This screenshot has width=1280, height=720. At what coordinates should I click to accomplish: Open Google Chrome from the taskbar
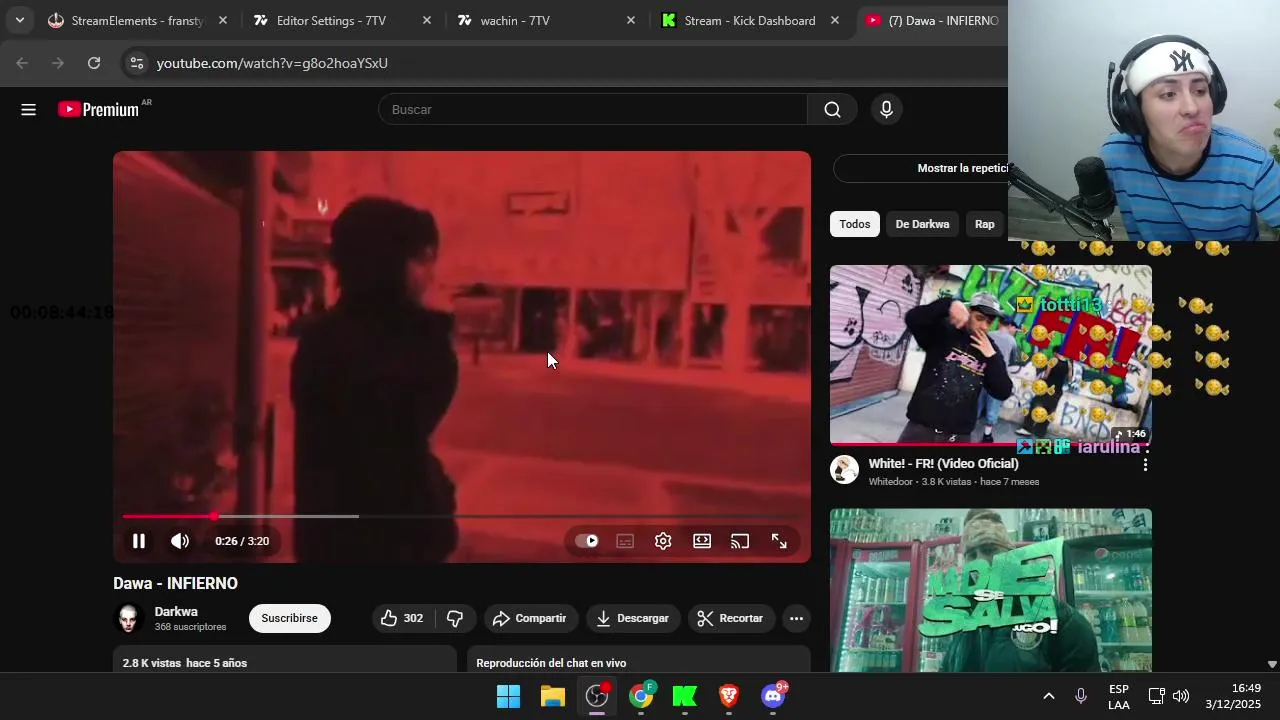pos(641,696)
